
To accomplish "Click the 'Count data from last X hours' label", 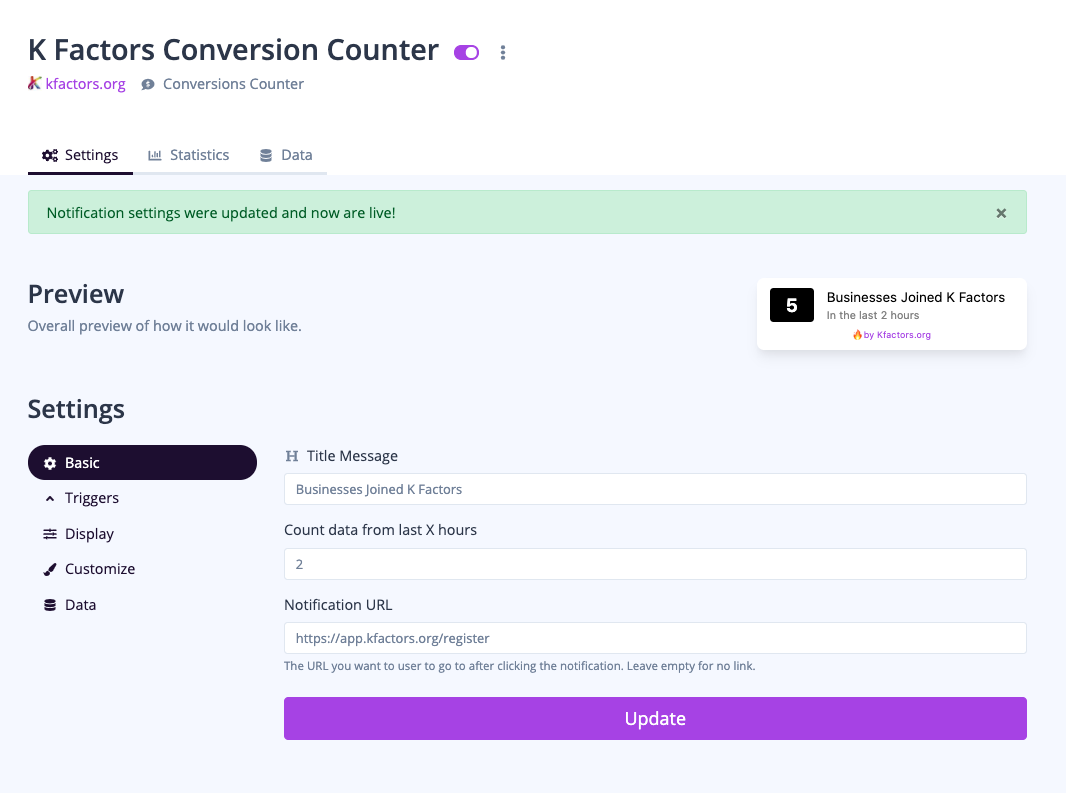I will click(381, 530).
